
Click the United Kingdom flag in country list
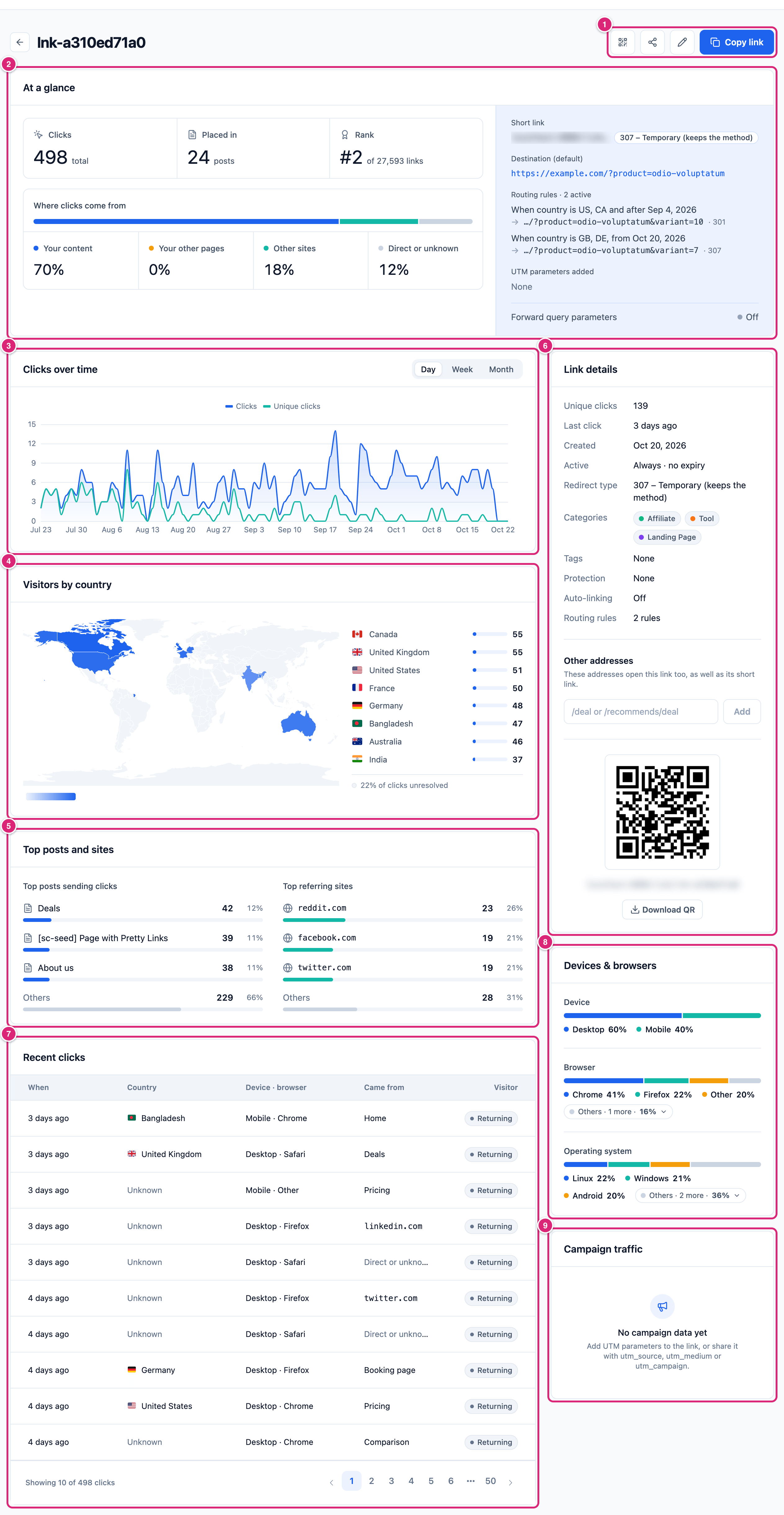[x=357, y=652]
